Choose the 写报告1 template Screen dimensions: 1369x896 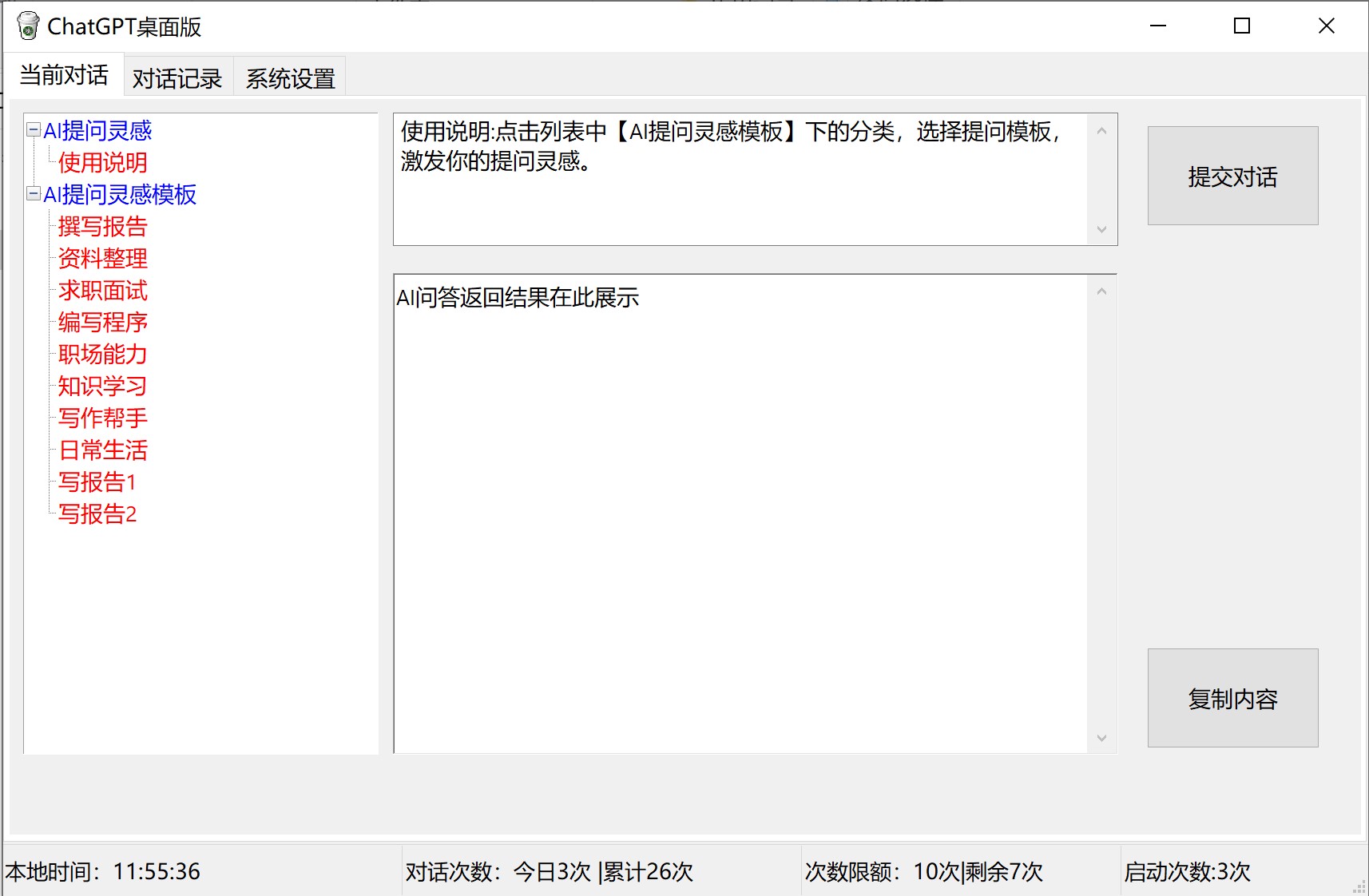97,482
